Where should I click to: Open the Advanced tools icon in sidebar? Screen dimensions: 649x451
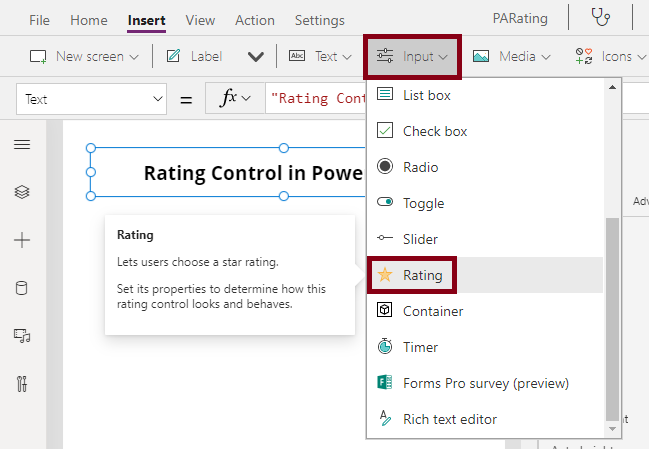pos(22,384)
